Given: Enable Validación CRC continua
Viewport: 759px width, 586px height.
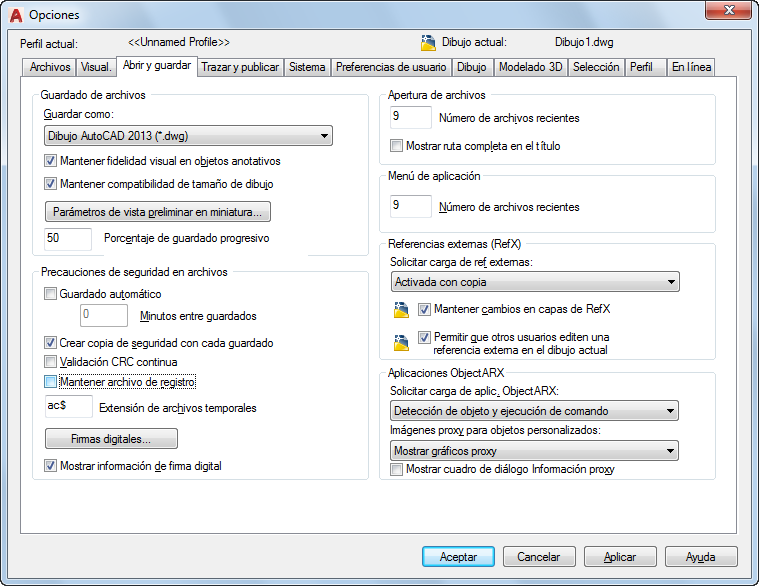Looking at the screenshot, I should (x=50, y=361).
